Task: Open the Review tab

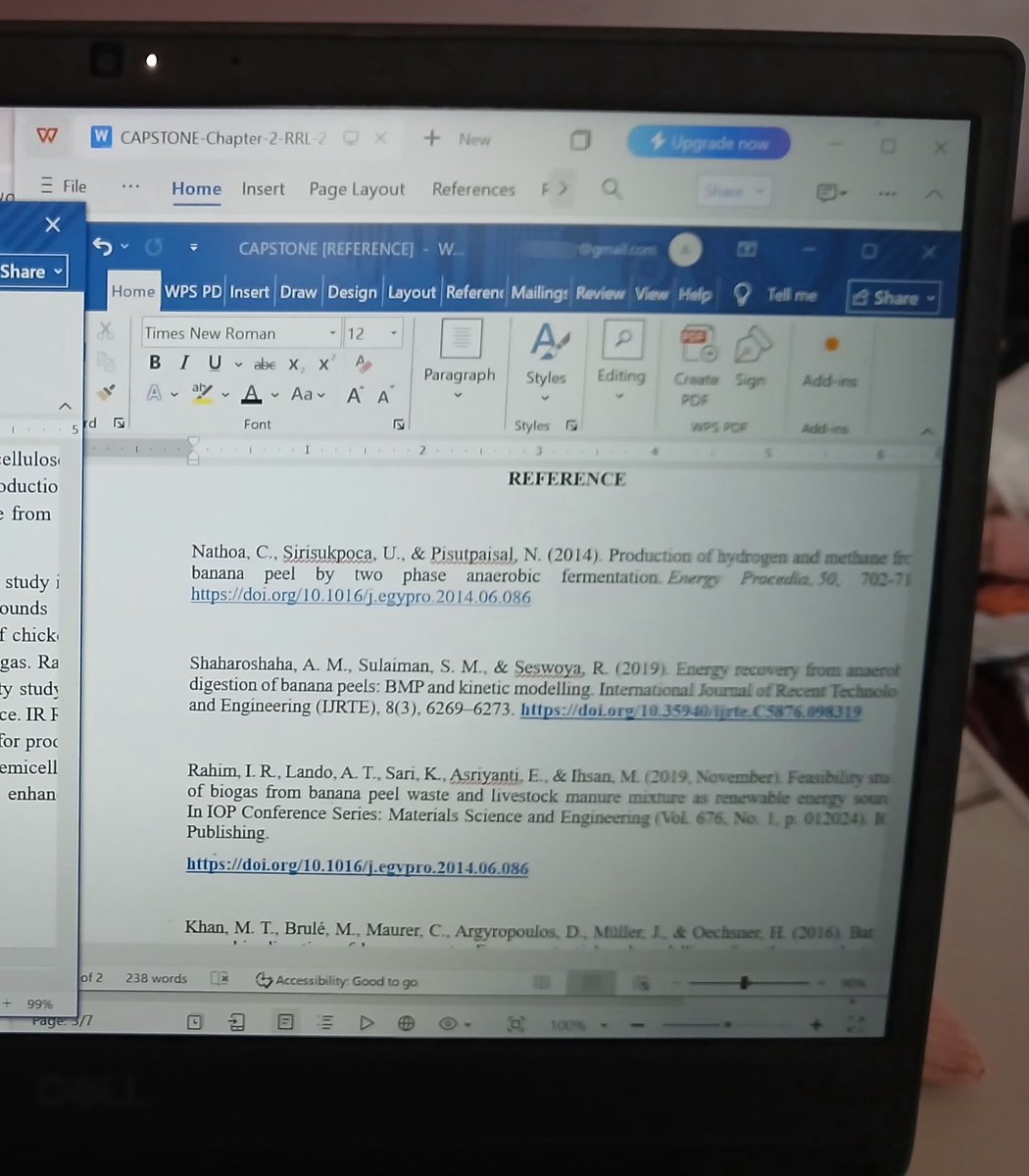Action: click(x=600, y=293)
